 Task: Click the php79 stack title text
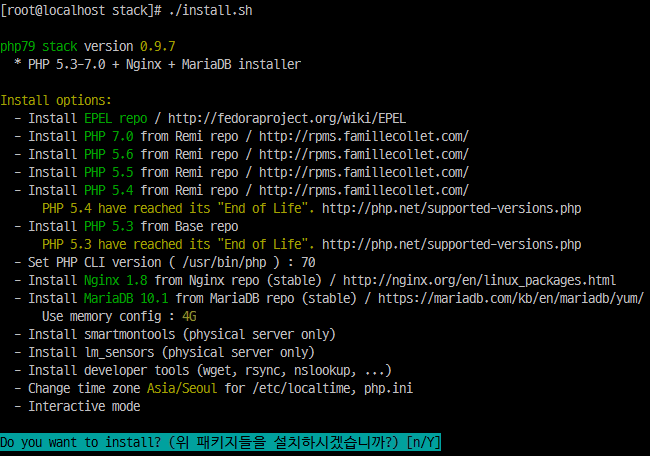point(39,46)
